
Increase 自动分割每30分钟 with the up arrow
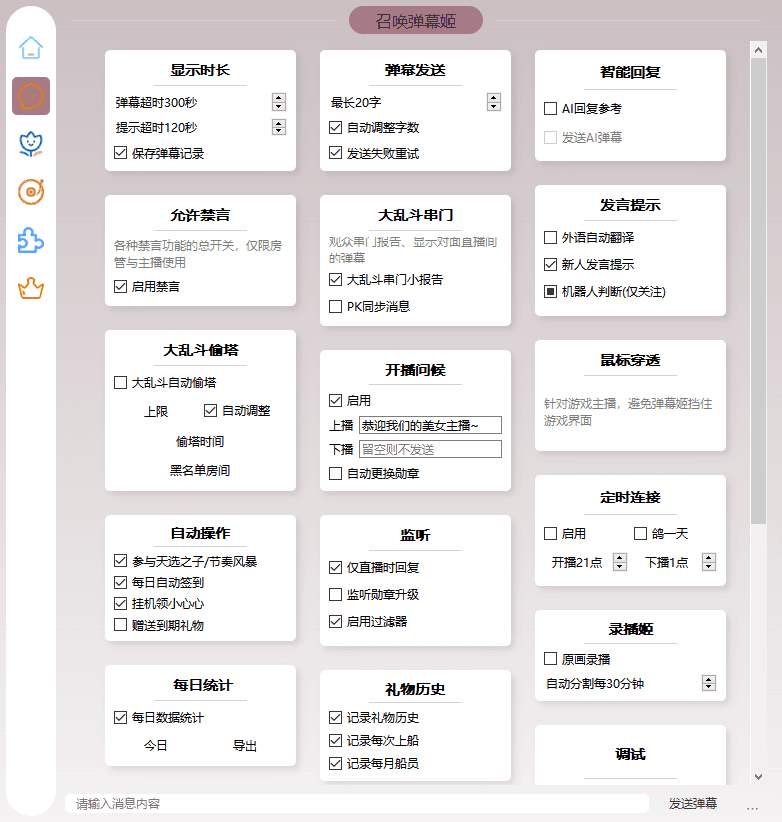point(709,679)
